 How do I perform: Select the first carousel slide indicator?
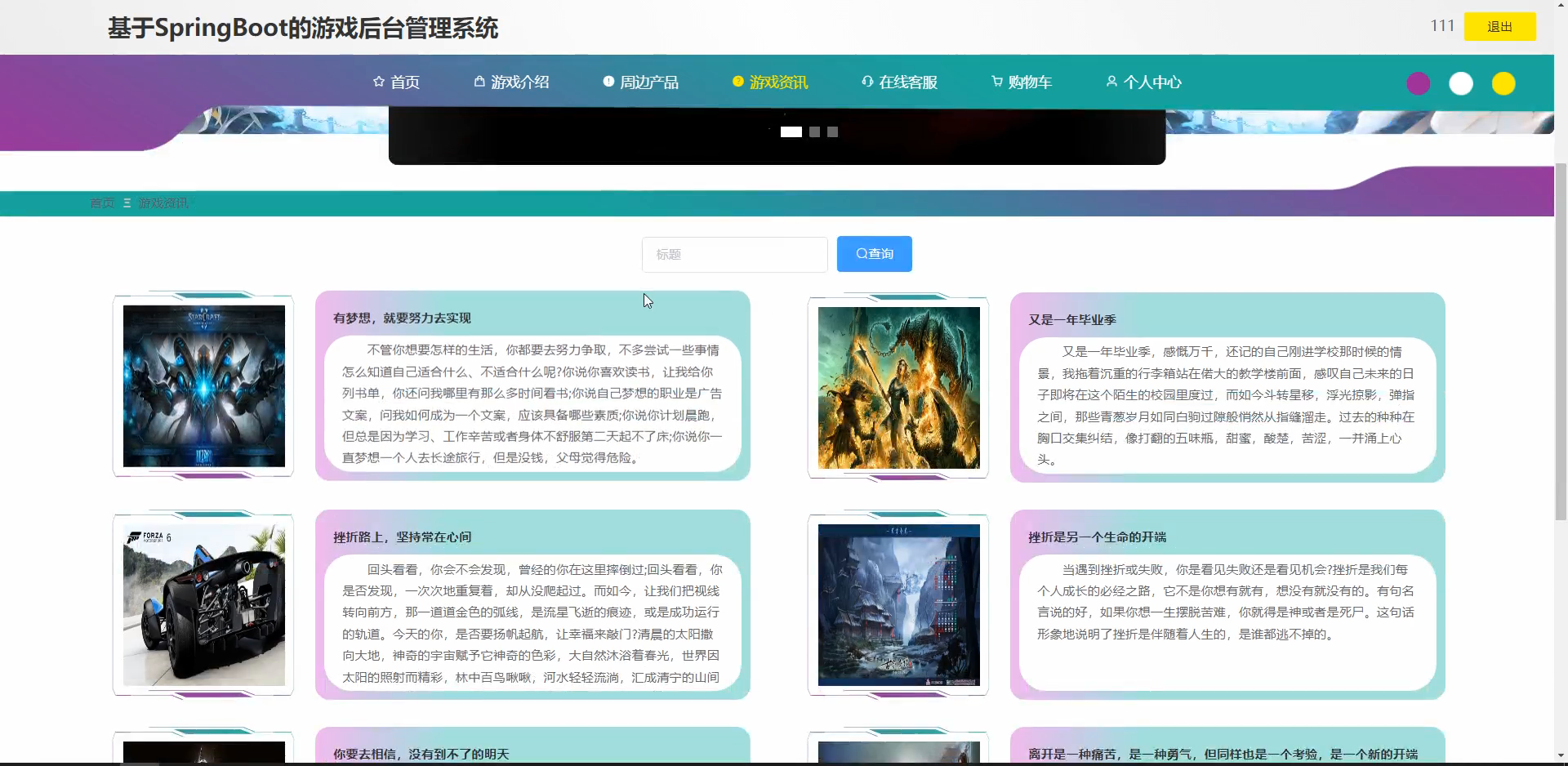click(x=791, y=131)
